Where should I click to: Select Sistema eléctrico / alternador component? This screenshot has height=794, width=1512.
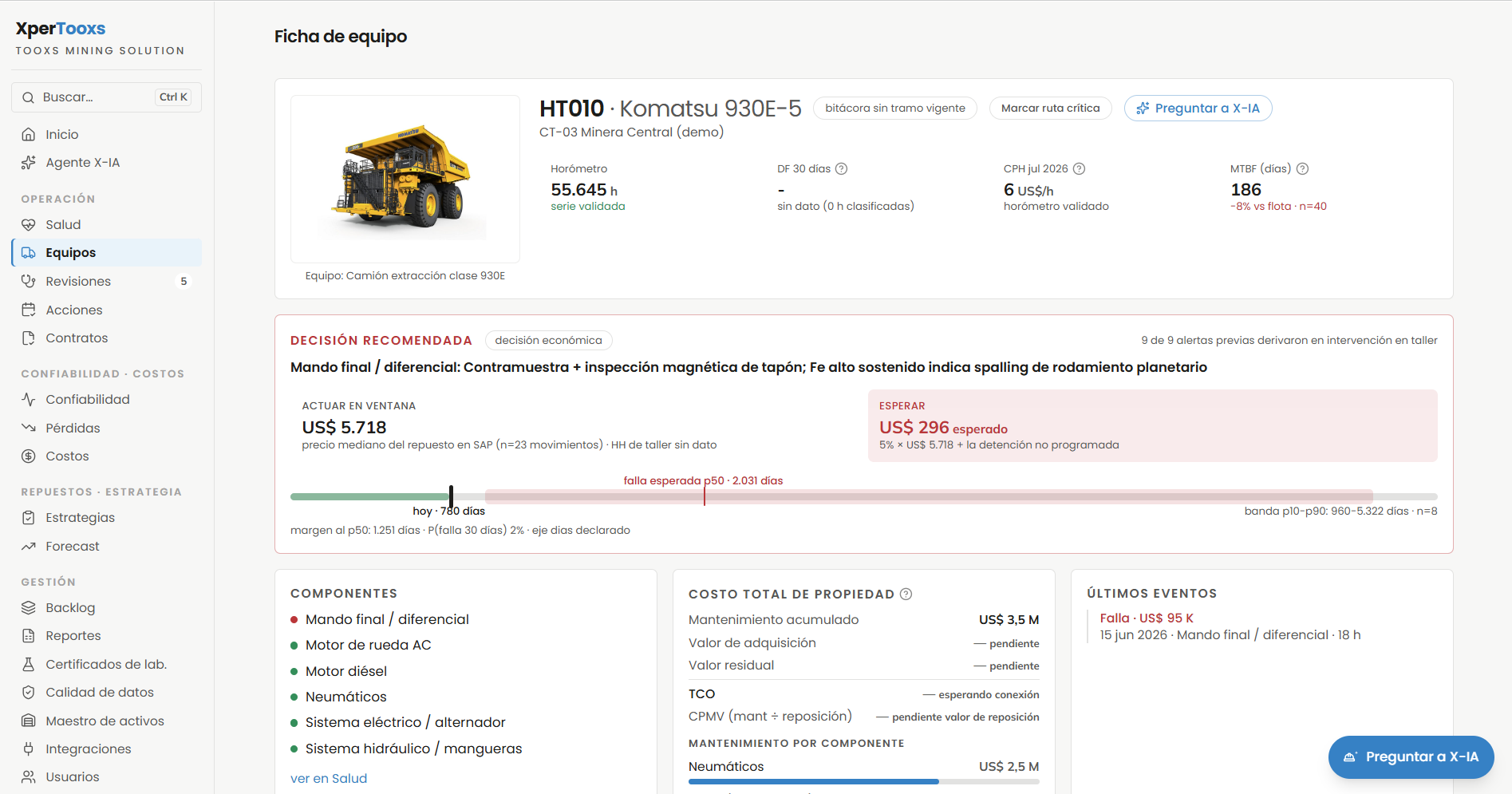(405, 722)
